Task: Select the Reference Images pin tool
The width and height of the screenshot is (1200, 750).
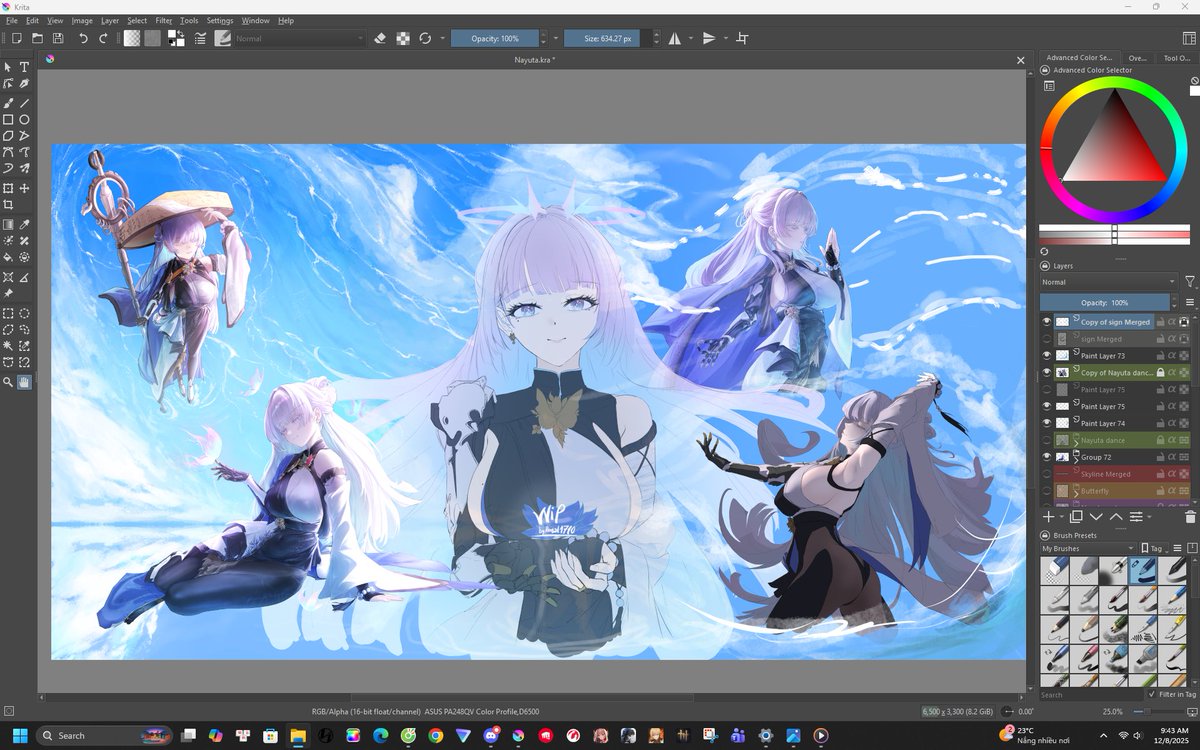Action: pos(8,294)
